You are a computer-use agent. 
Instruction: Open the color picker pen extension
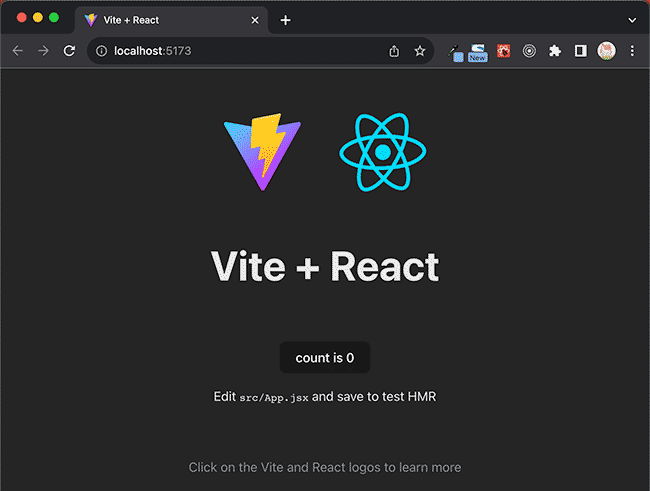[456, 53]
